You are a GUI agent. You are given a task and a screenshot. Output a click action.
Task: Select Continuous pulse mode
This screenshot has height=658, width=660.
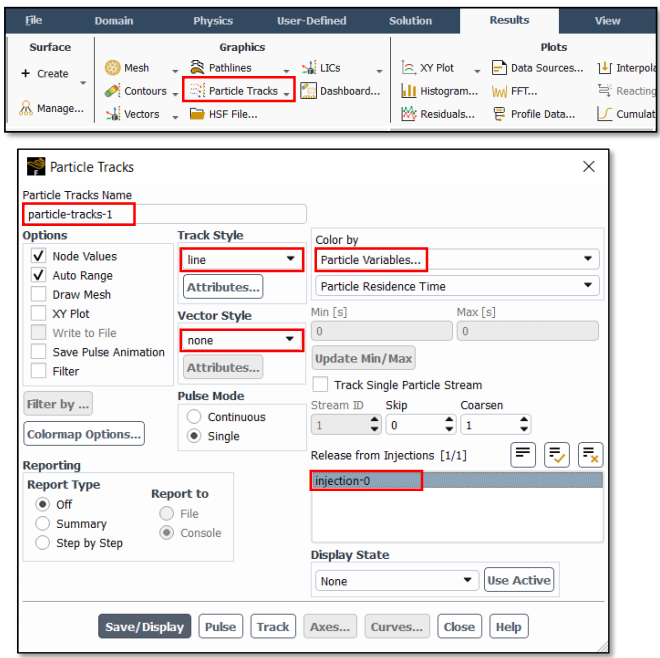pyautogui.click(x=194, y=417)
